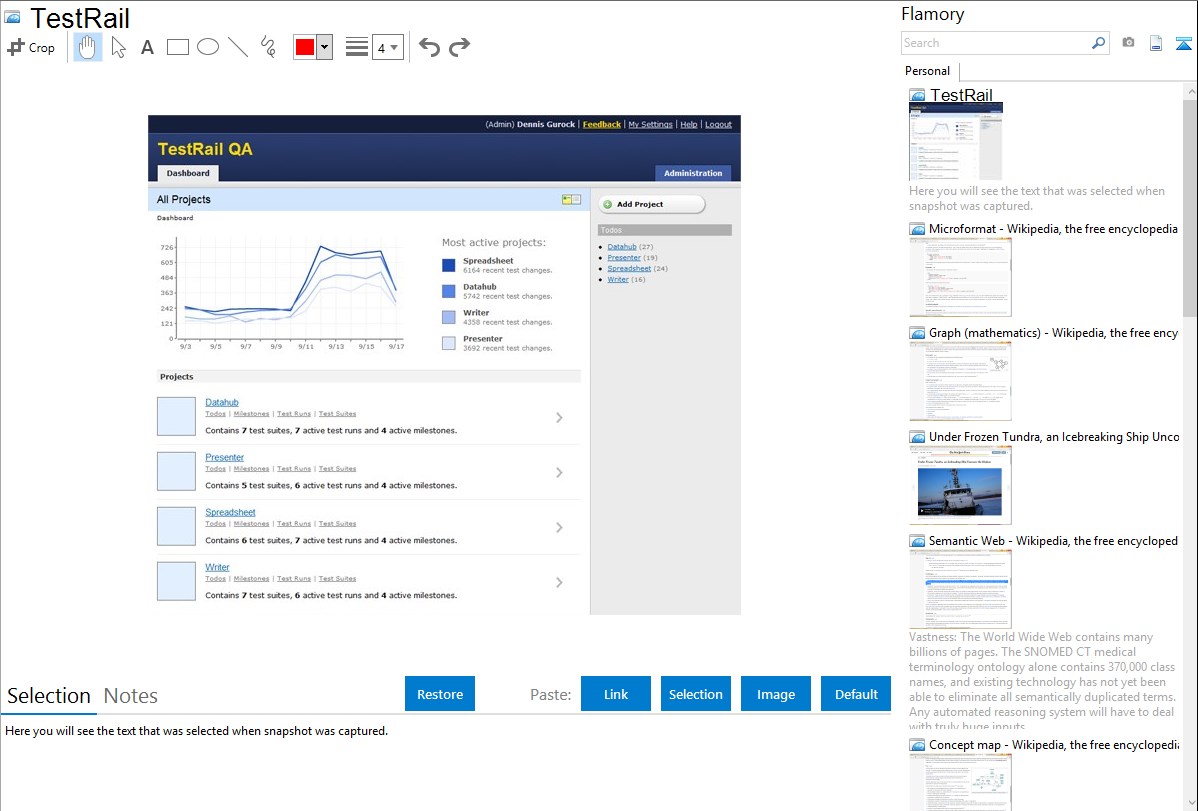
Task: Click the paste Image button
Action: coord(775,694)
